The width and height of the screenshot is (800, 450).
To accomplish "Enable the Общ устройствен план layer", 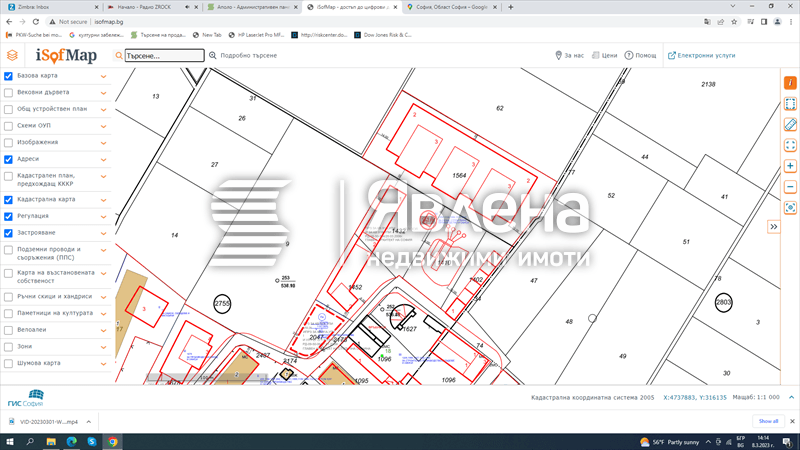I will coord(8,109).
